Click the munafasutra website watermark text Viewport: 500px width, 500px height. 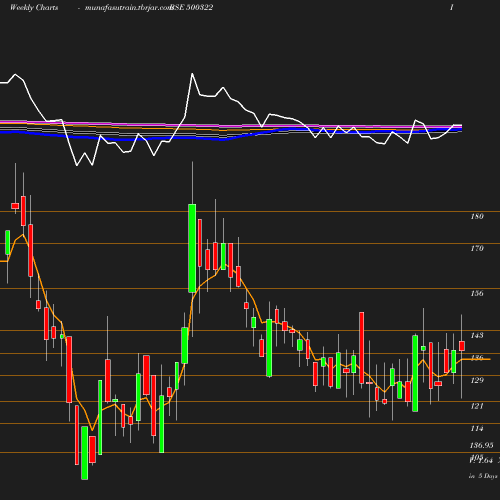pos(128,8)
